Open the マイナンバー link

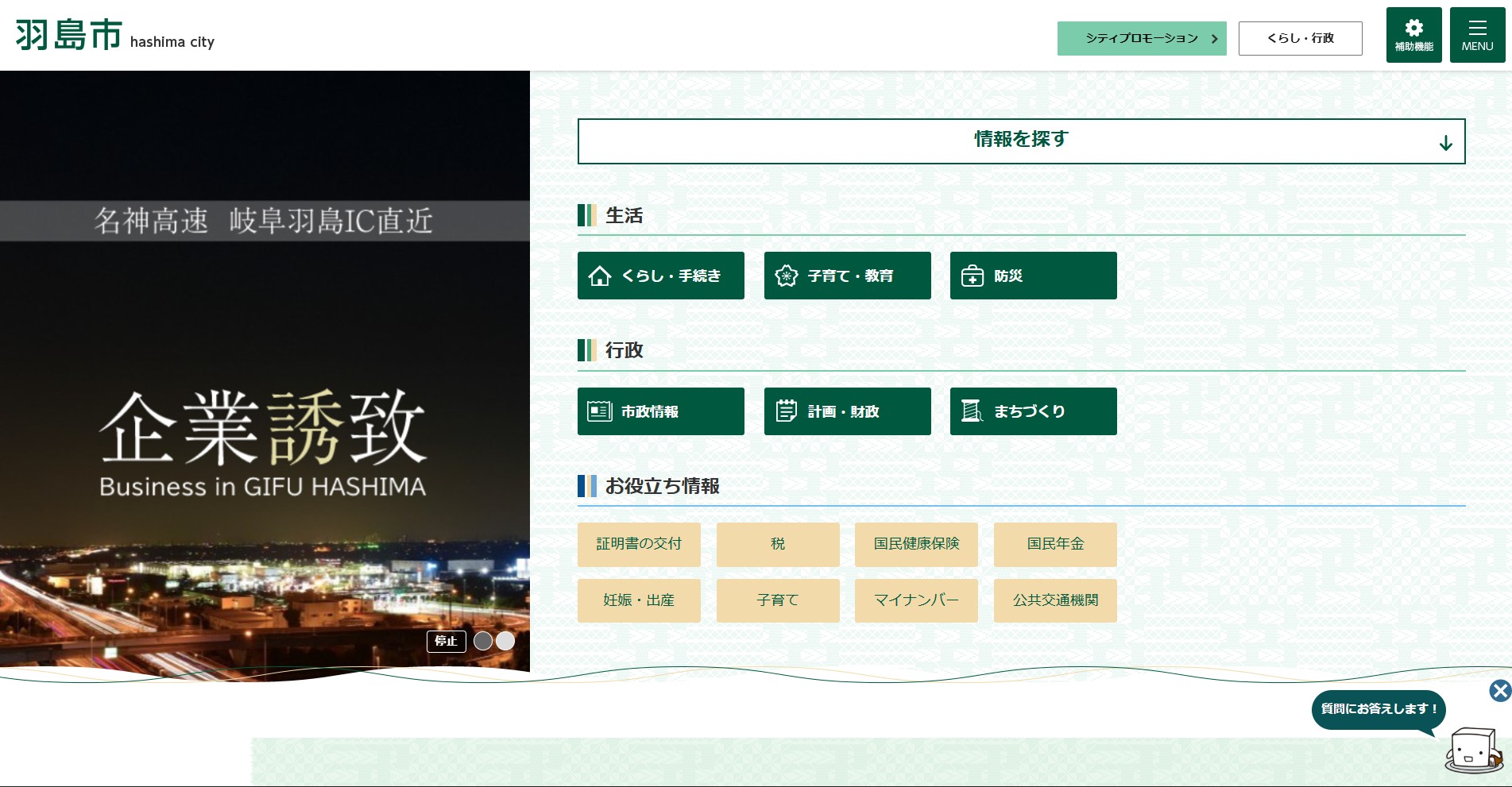(916, 600)
